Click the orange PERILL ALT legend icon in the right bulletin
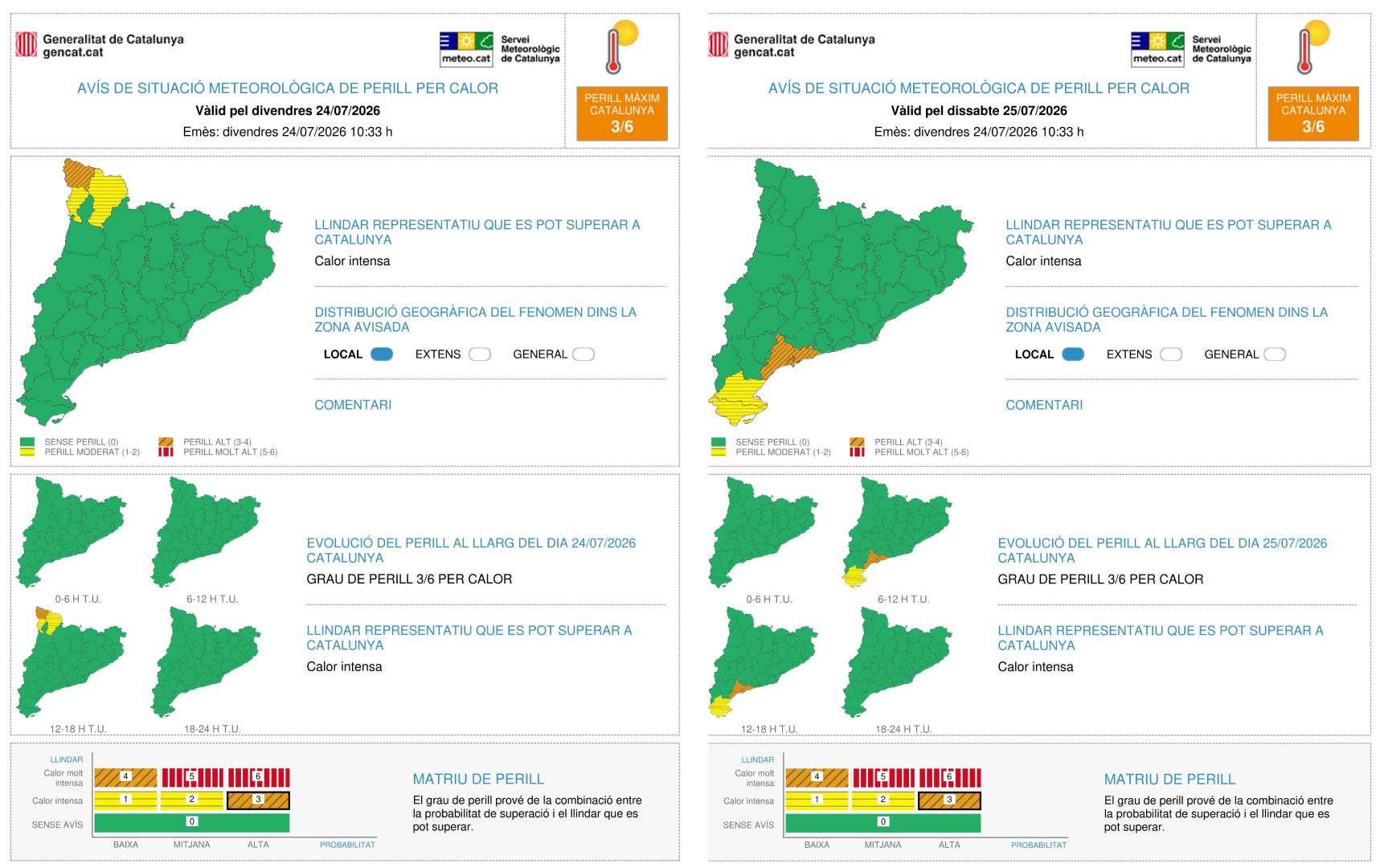 pos(857,442)
